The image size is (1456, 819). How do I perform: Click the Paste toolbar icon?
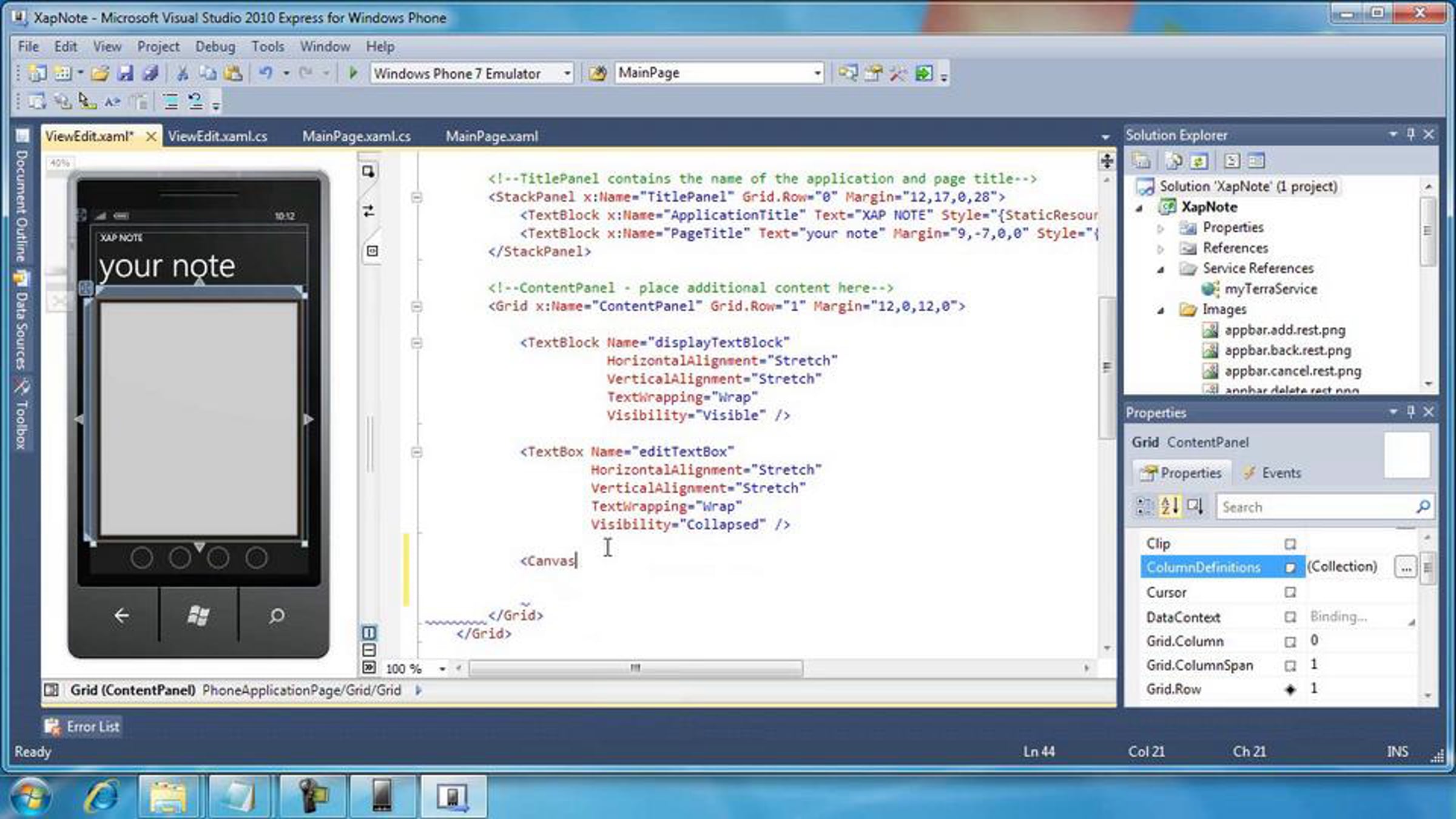233,73
